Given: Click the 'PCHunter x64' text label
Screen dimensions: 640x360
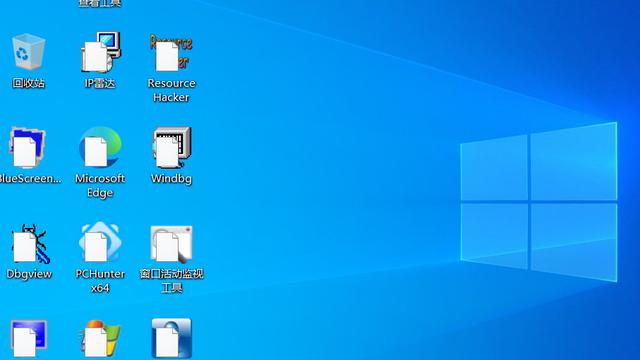Looking at the screenshot, I should 100,281.
